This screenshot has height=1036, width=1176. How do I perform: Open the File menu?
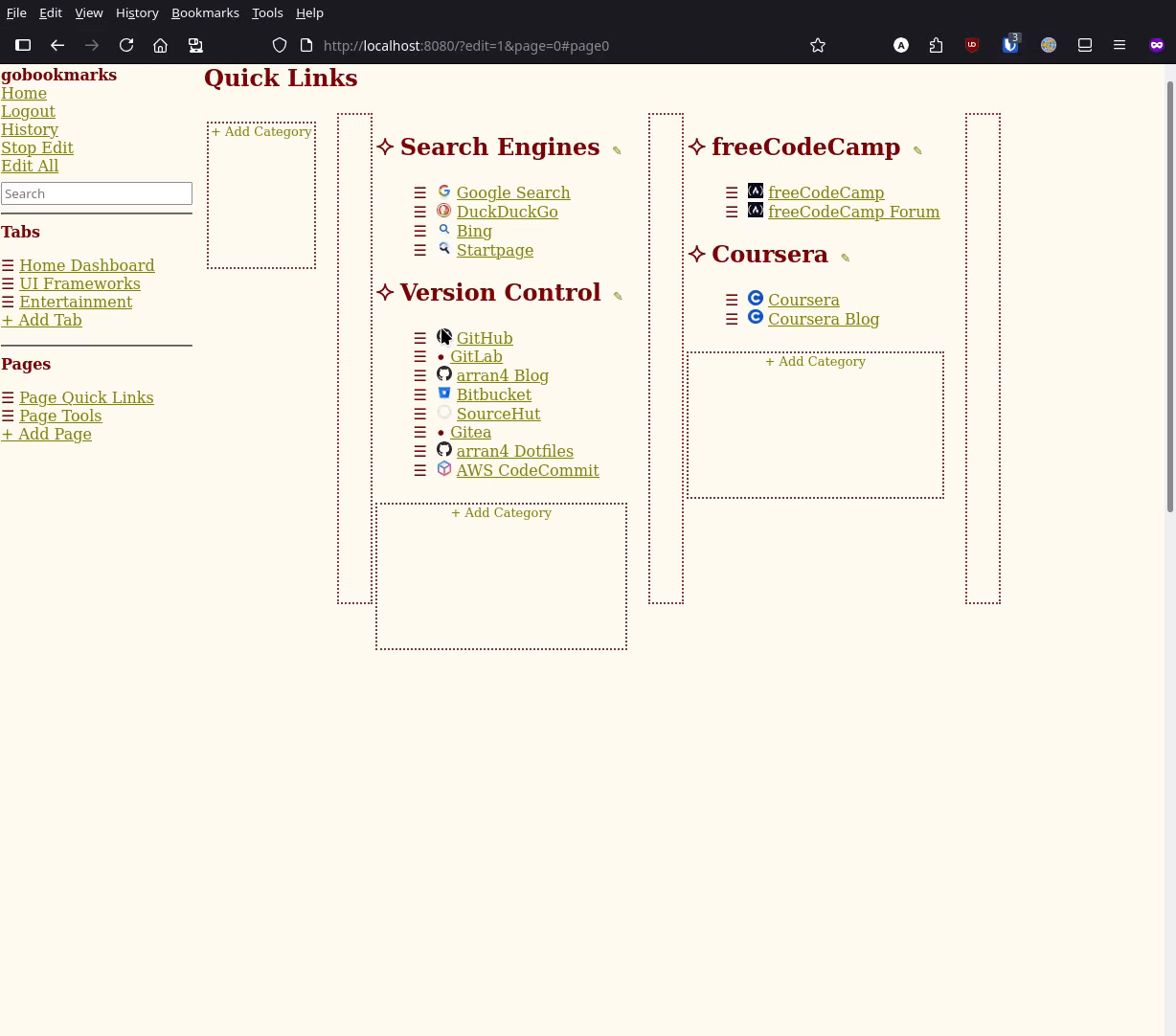pyautogui.click(x=16, y=12)
